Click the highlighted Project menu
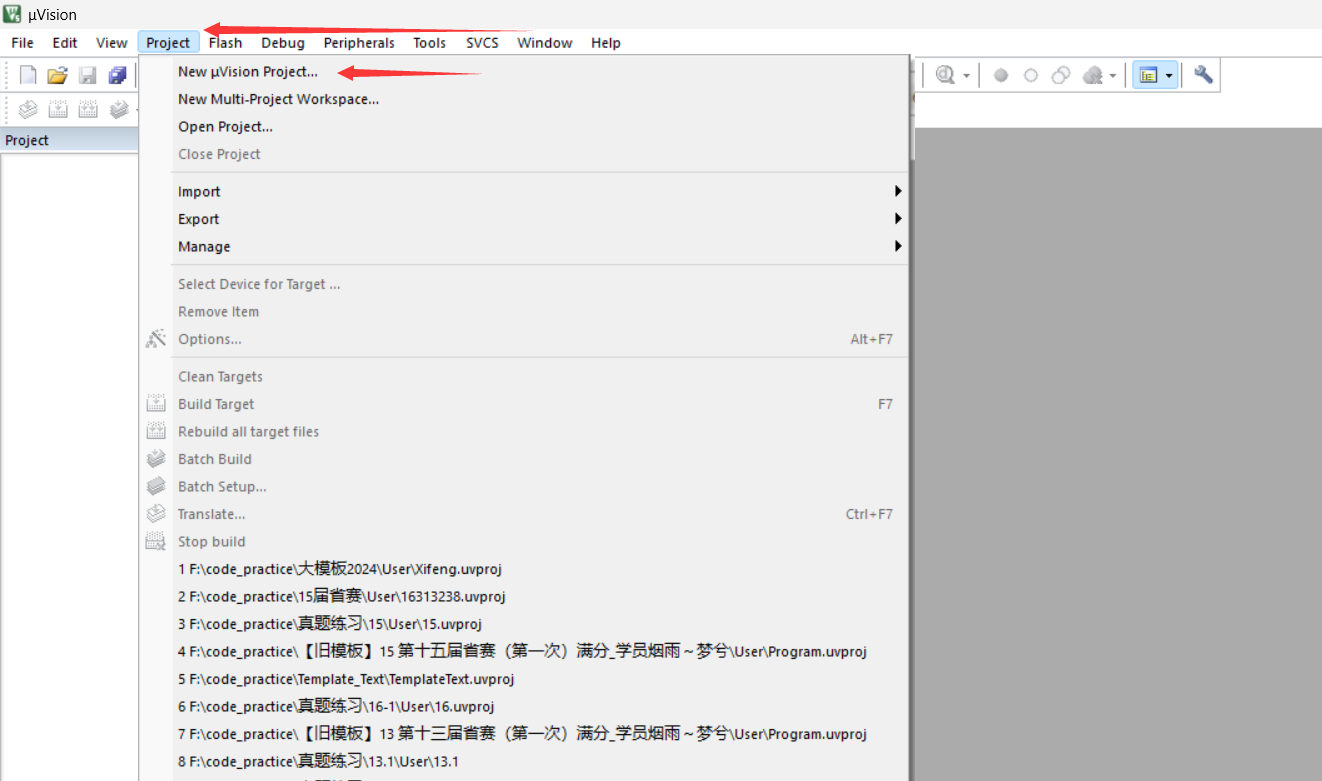Screen dimensions: 1322x781 [168, 42]
